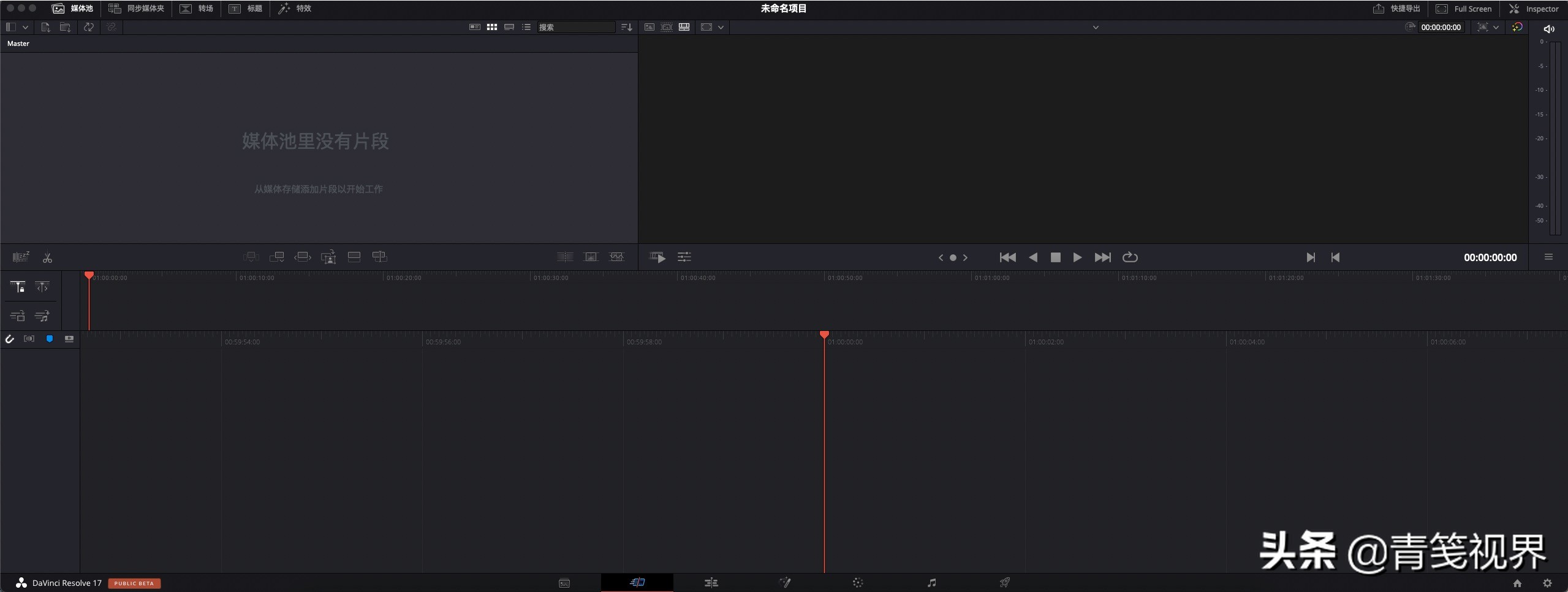
Task: Open the media pool sort order menu
Action: (626, 27)
